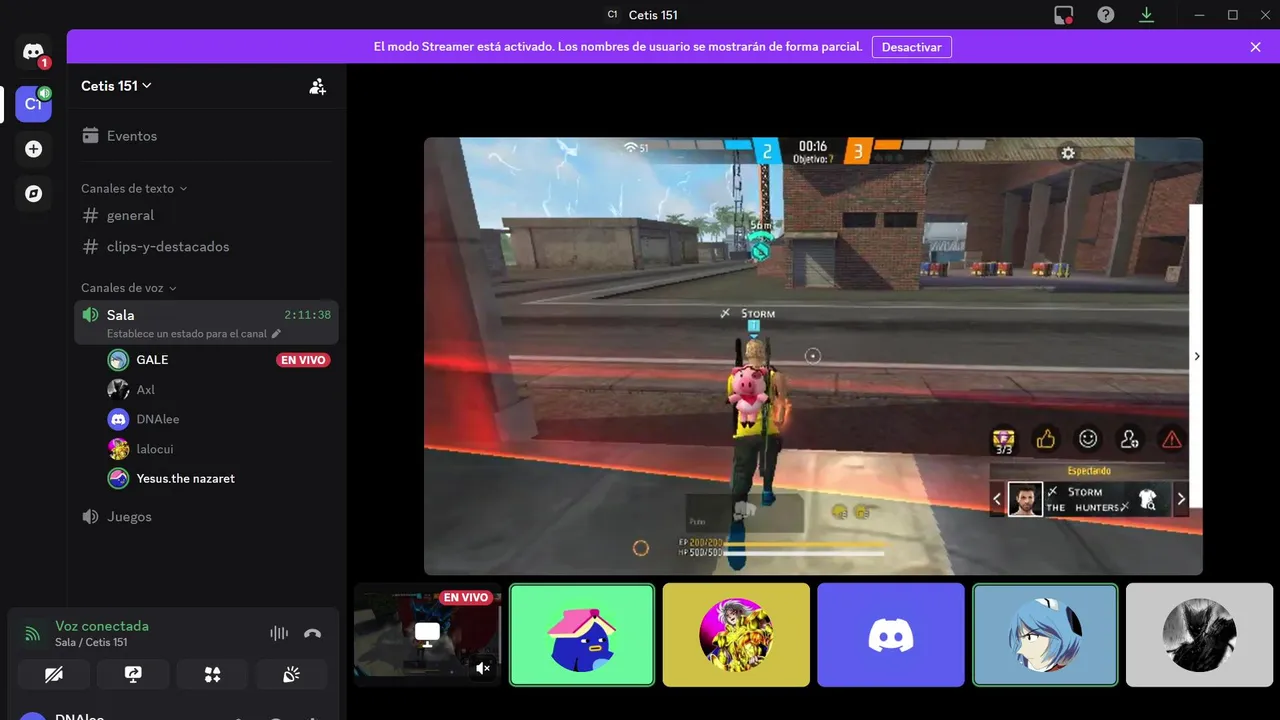Click the in-game 3/3 gift box icon
This screenshot has width=1280, height=720.
[1003, 441]
